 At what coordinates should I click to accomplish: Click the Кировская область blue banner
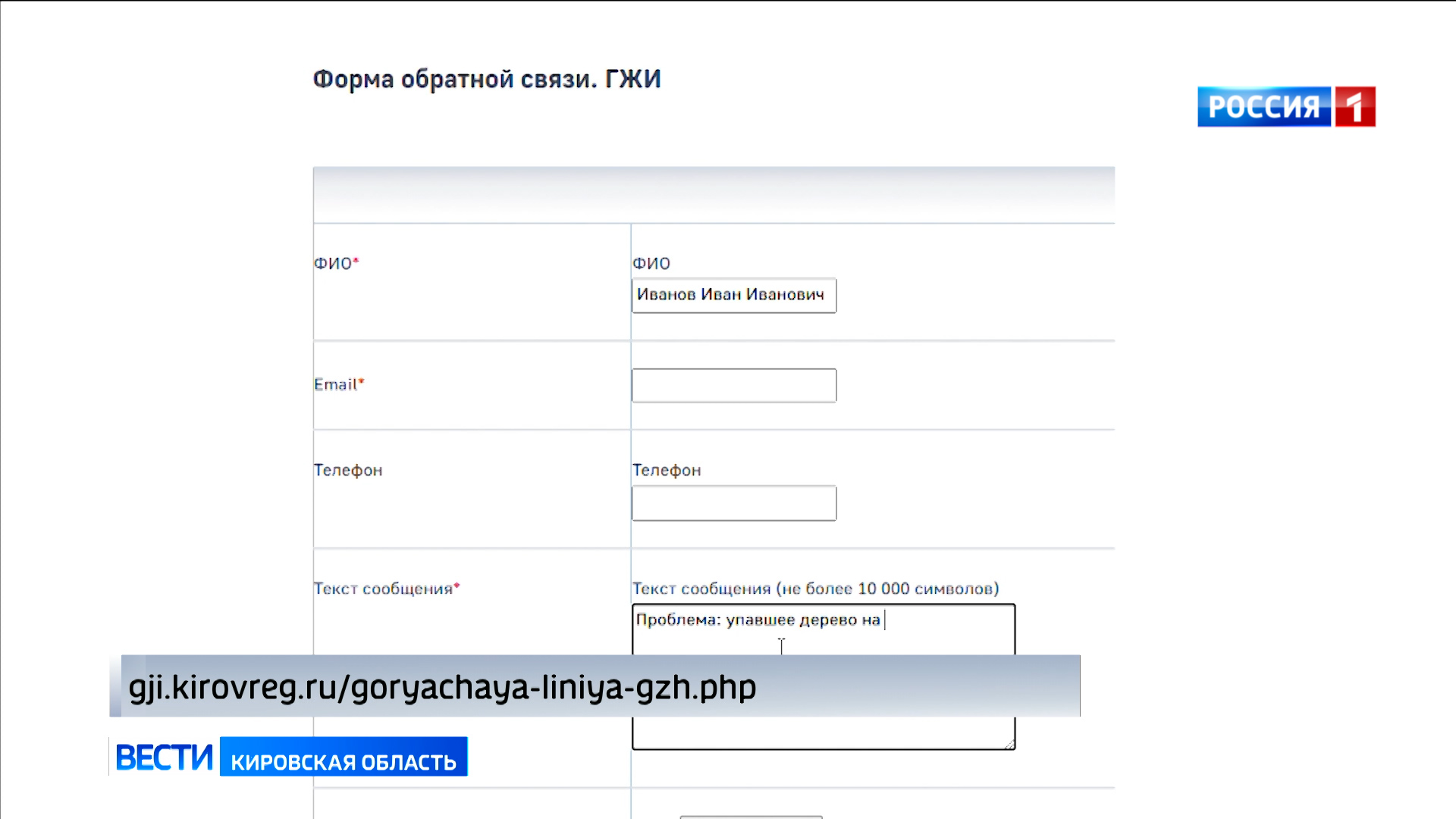tap(344, 757)
